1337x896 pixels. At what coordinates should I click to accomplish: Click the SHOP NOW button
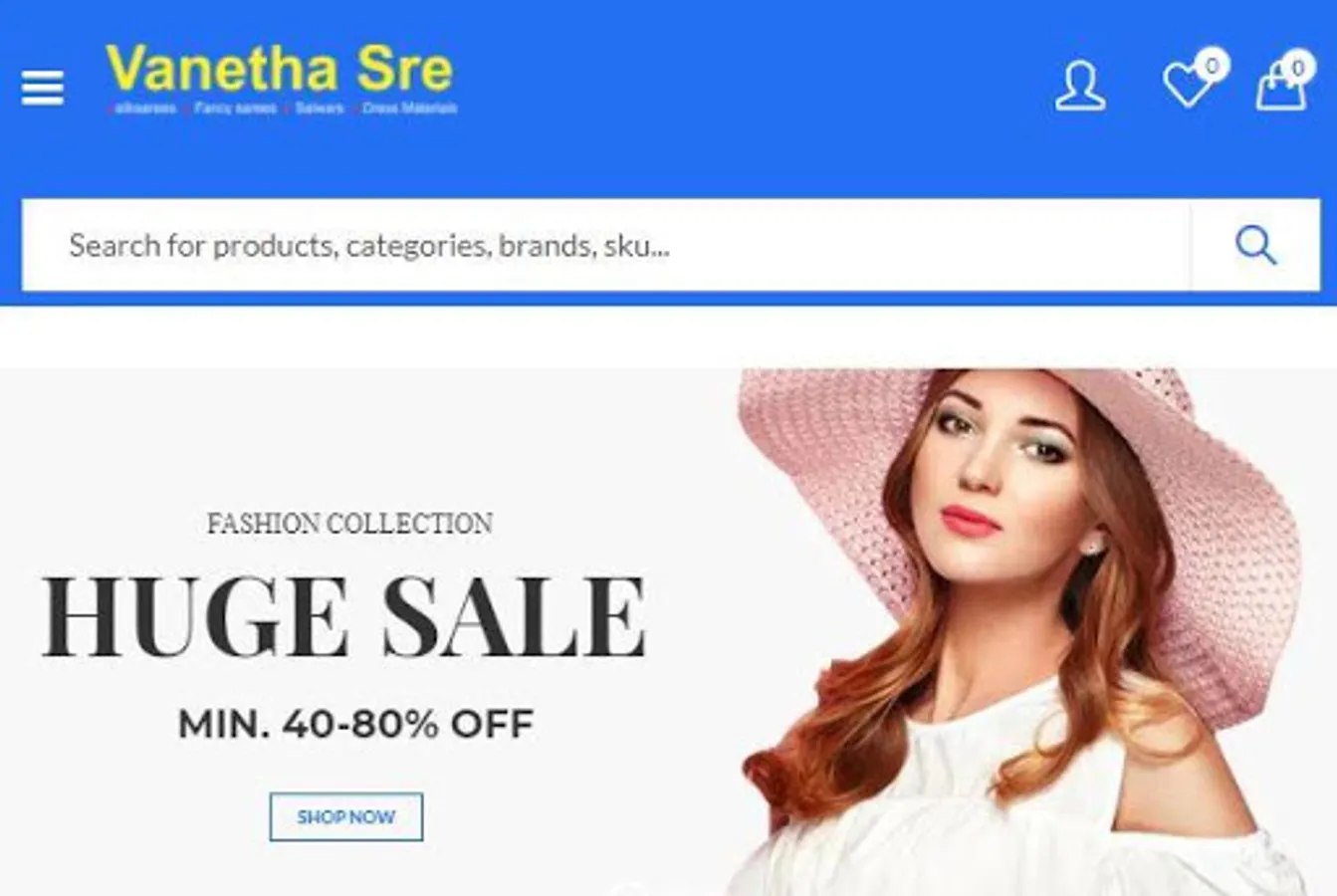coord(346,816)
